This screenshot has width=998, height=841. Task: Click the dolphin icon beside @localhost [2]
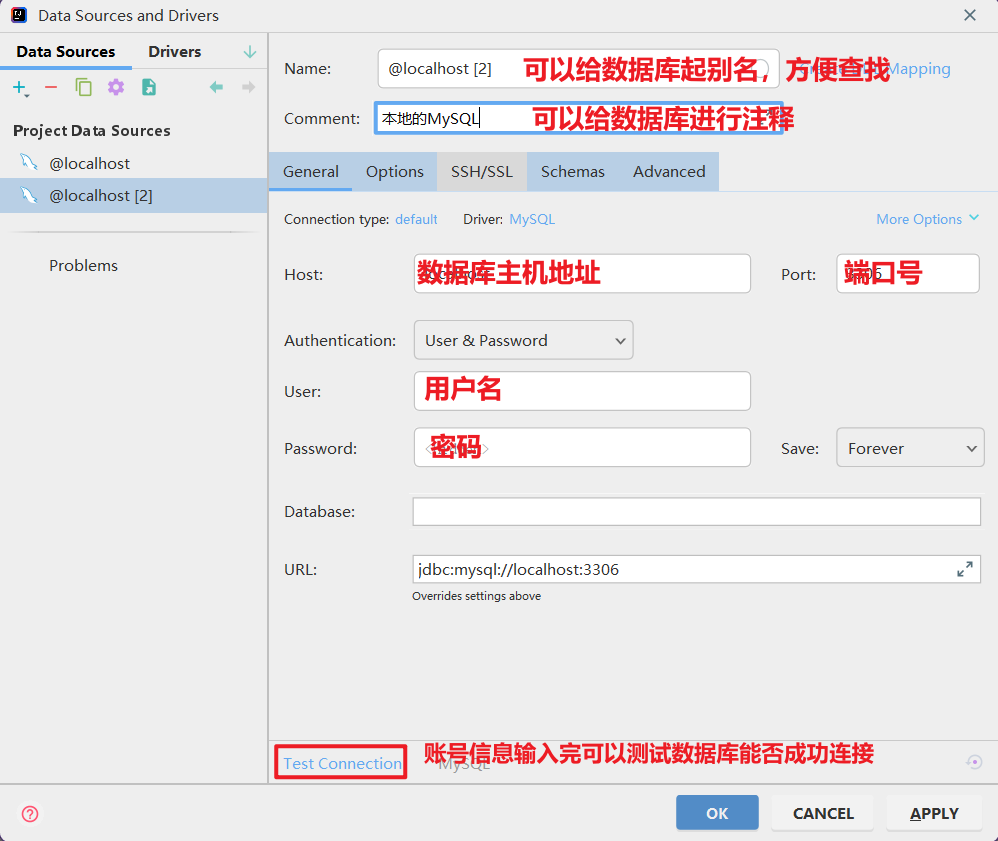(x=29, y=195)
